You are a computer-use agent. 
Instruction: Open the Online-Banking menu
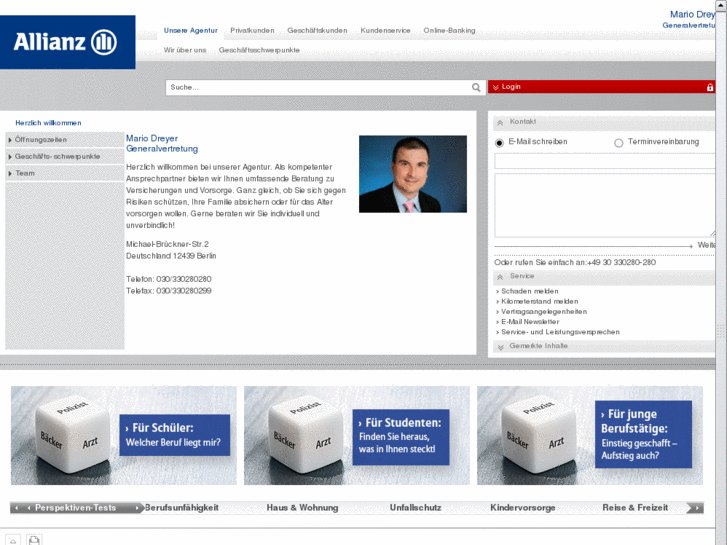click(x=449, y=30)
